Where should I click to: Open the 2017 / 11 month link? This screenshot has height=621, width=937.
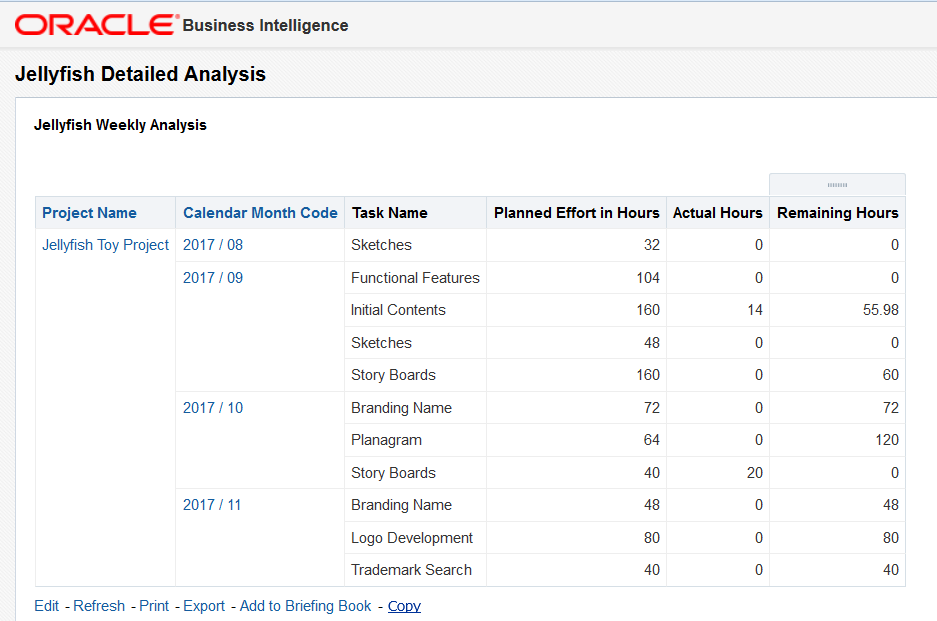point(212,505)
